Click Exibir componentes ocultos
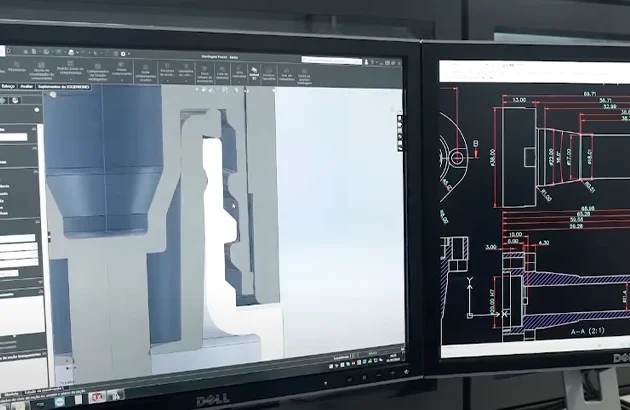This screenshot has width=630, height=410. pos(145,73)
